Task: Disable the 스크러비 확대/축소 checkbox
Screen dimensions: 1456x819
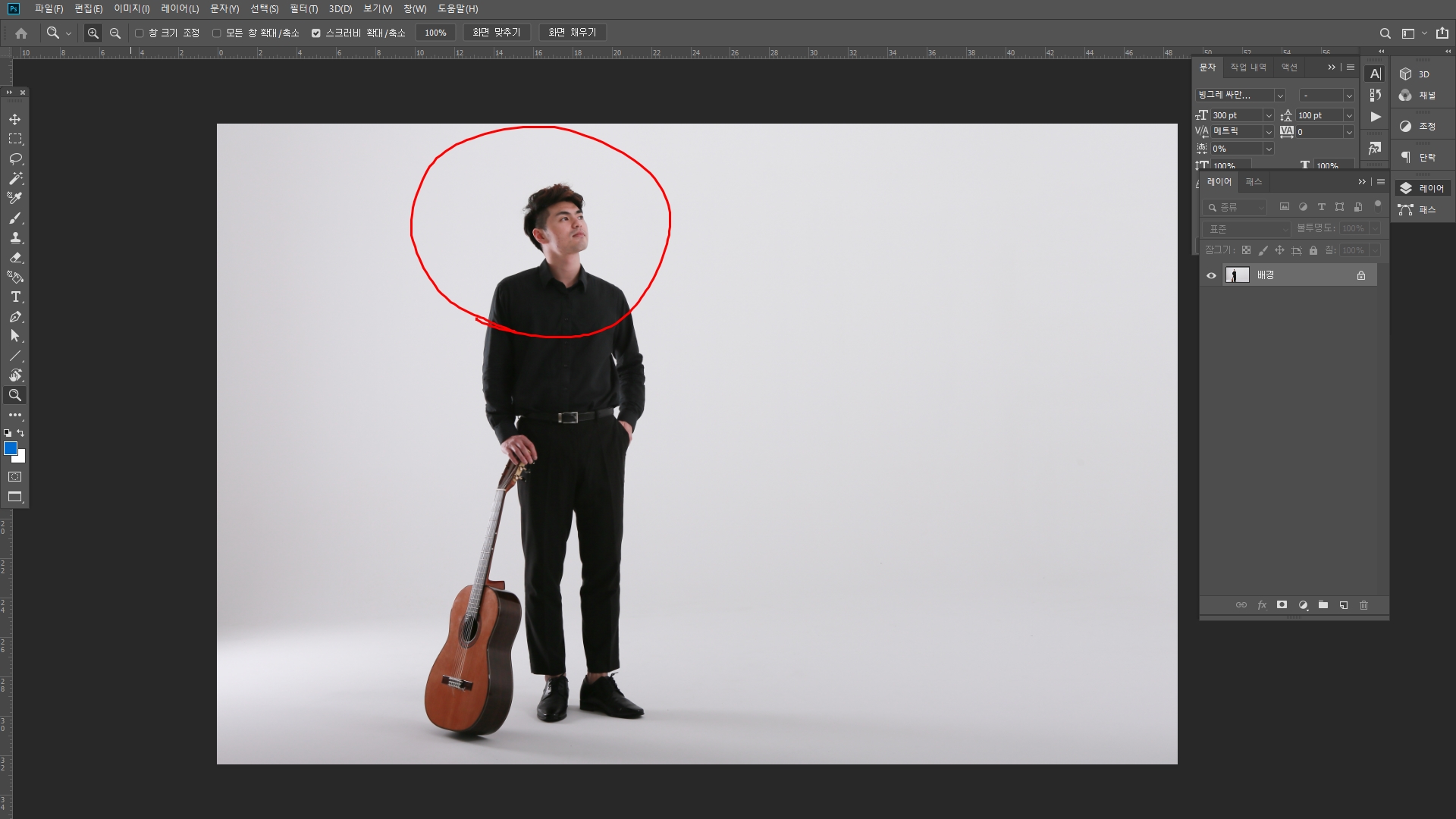Action: click(x=316, y=33)
